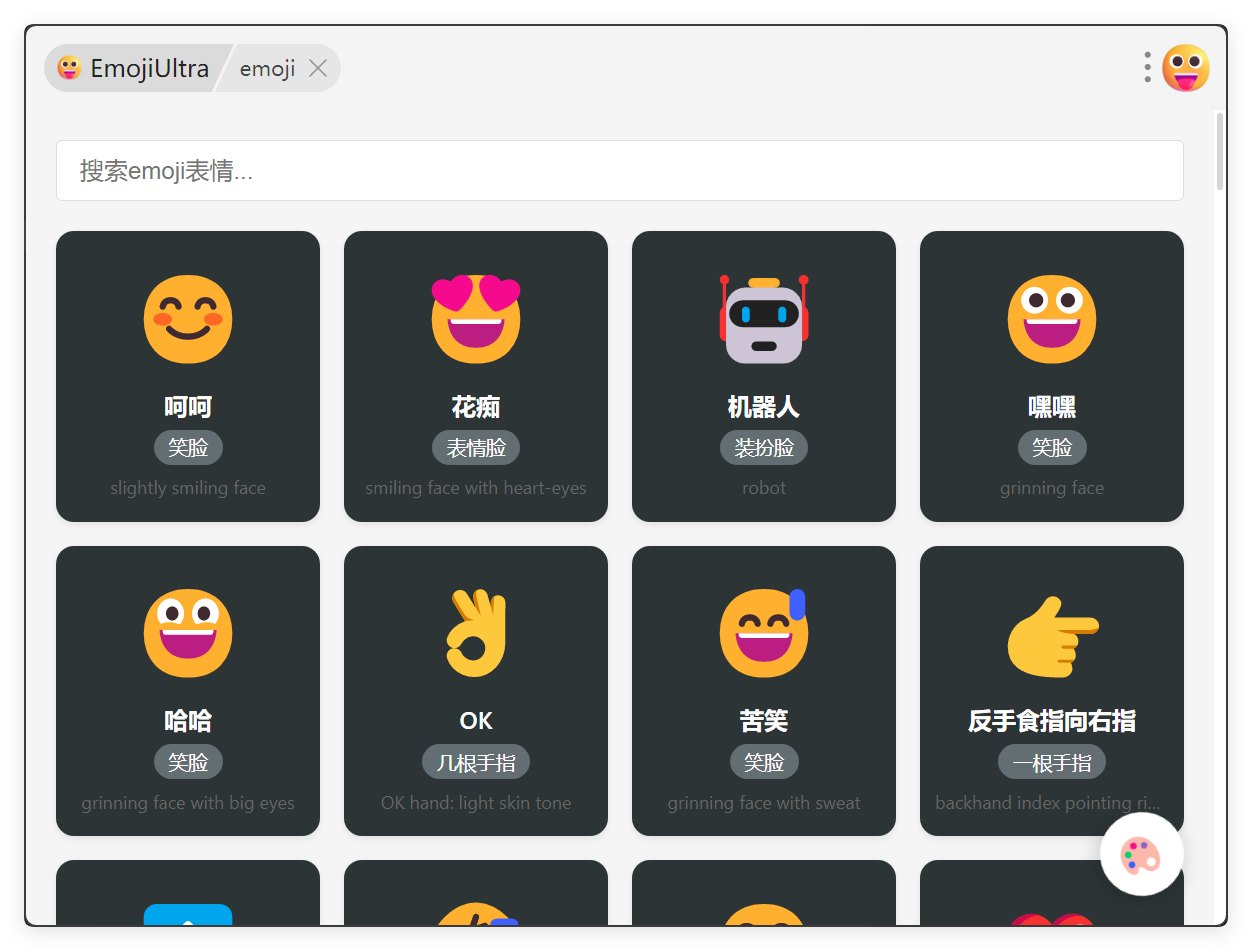Image resolution: width=1252 pixels, height=951 pixels.
Task: Click the 'smiling face with heart-eyes' caption
Action: [476, 488]
